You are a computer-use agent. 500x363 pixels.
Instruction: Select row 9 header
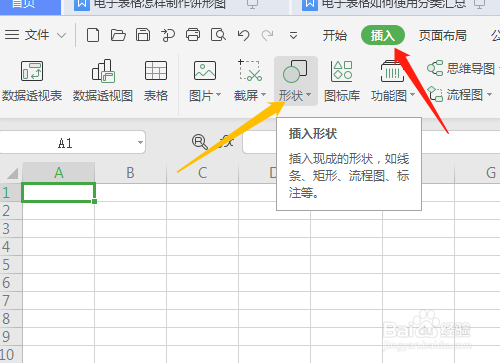pos(11,336)
